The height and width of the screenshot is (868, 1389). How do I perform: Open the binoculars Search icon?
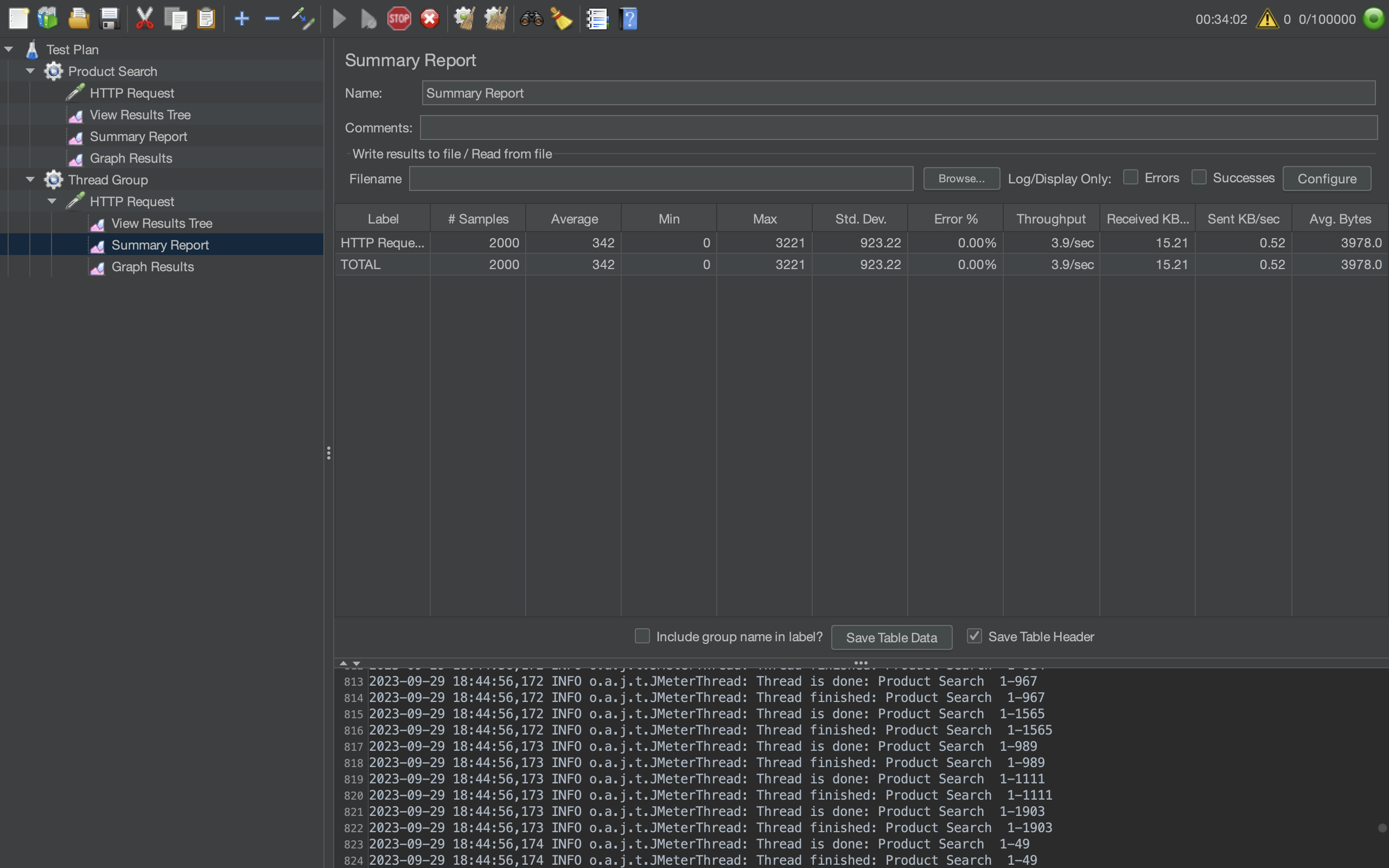click(x=531, y=19)
